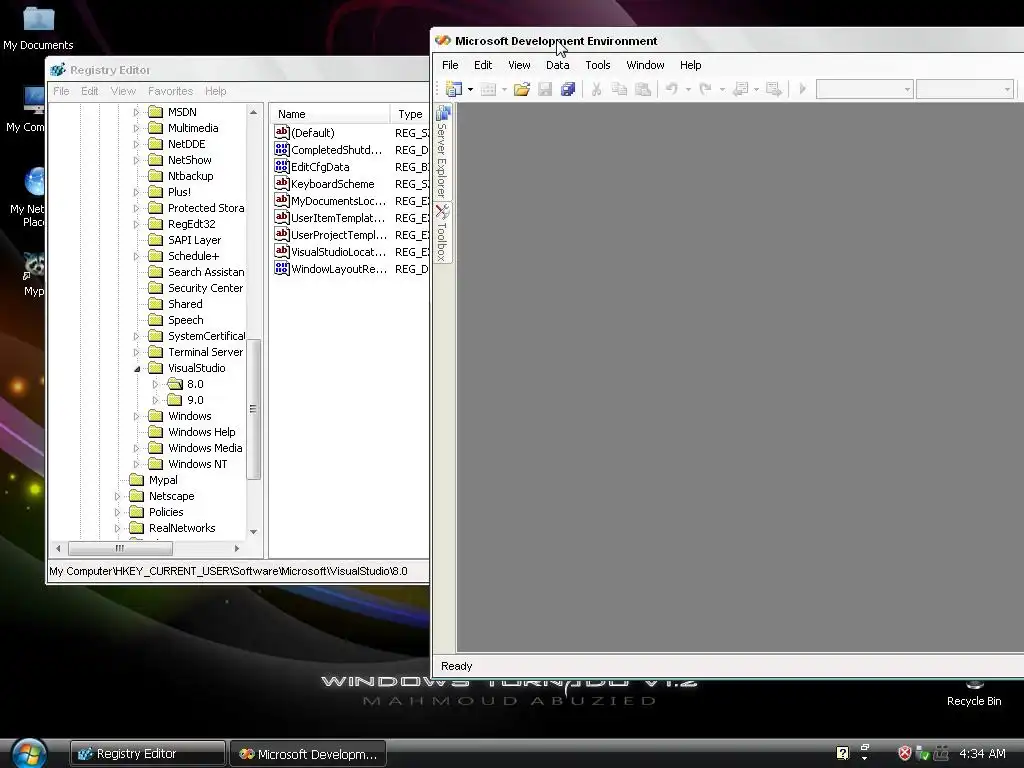Open File menu in Registry Editor
This screenshot has height=768, width=1024.
tap(61, 91)
